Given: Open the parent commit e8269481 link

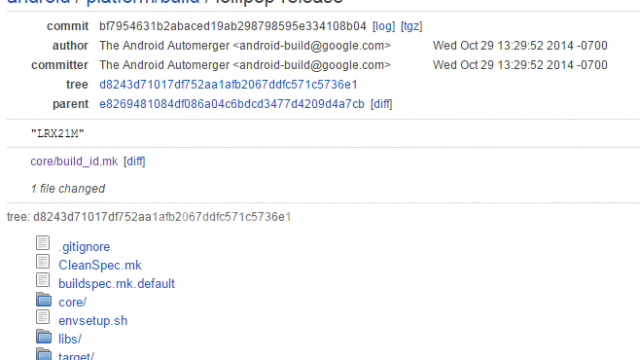Looking at the screenshot, I should click(x=231, y=104).
